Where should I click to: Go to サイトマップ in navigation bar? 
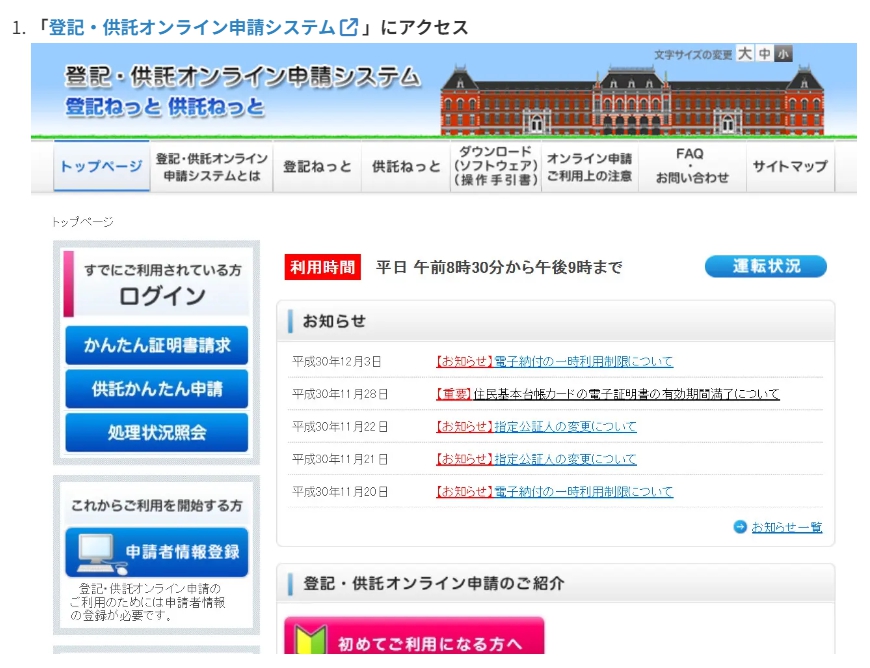[x=789, y=167]
